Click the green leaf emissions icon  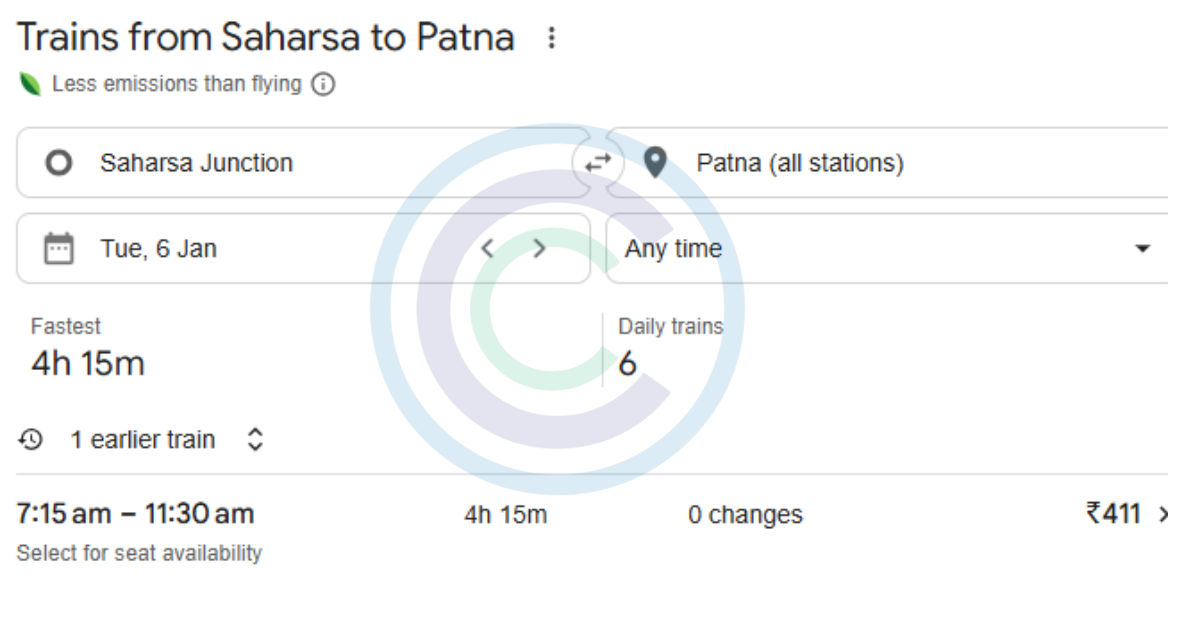point(29,83)
